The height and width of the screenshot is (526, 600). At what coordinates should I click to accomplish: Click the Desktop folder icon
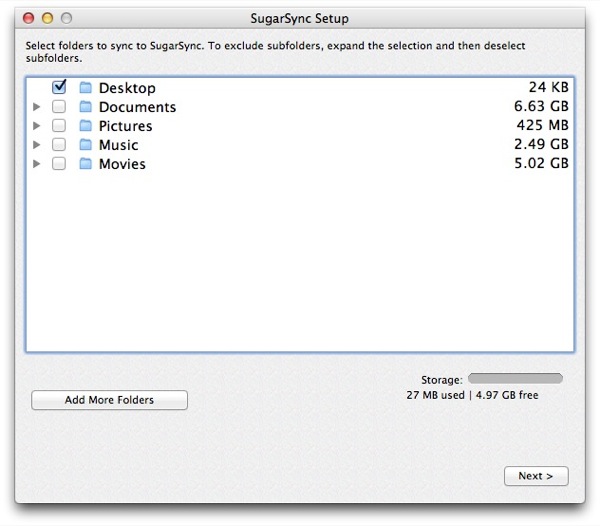pyautogui.click(x=86, y=88)
